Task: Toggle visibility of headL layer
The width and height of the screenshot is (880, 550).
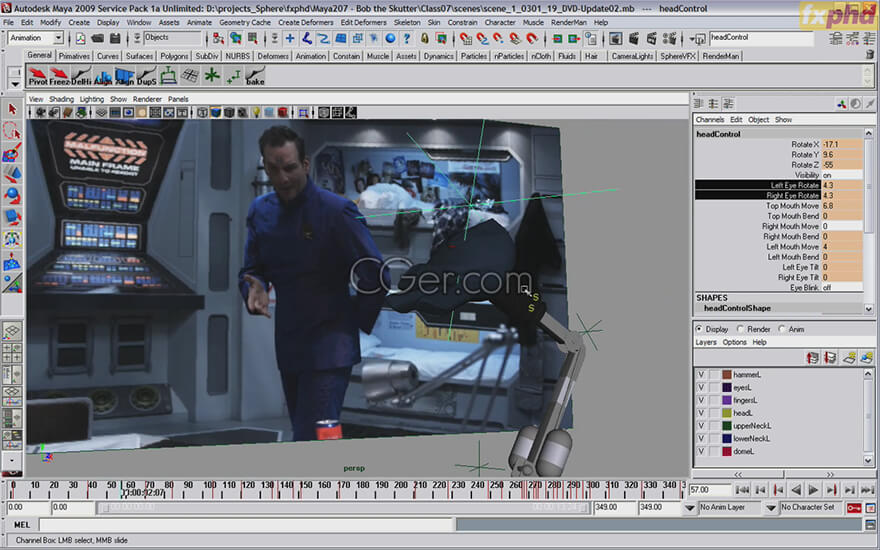Action: (701, 413)
